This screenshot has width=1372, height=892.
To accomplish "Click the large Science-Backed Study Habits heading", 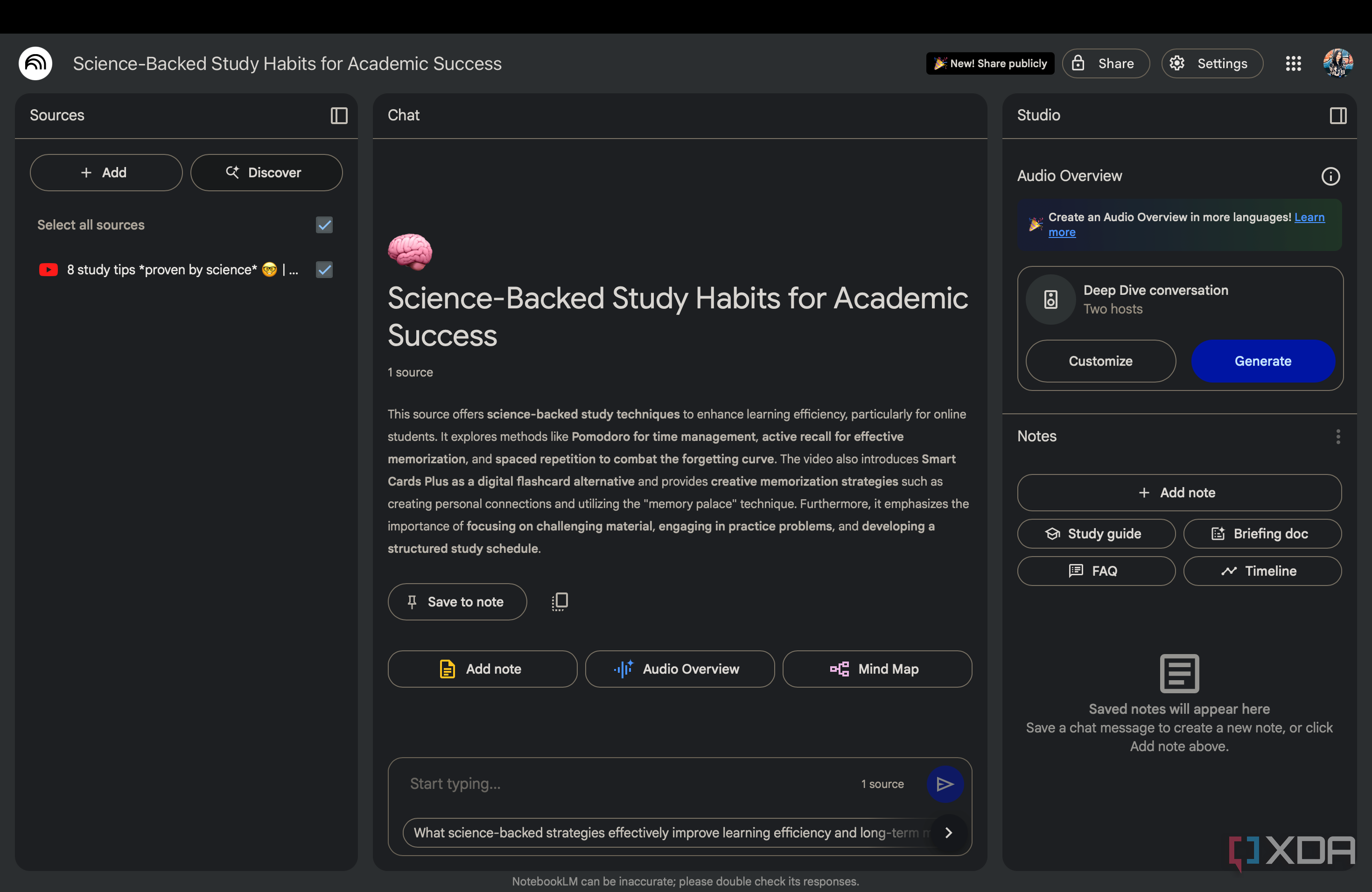I will coord(677,316).
